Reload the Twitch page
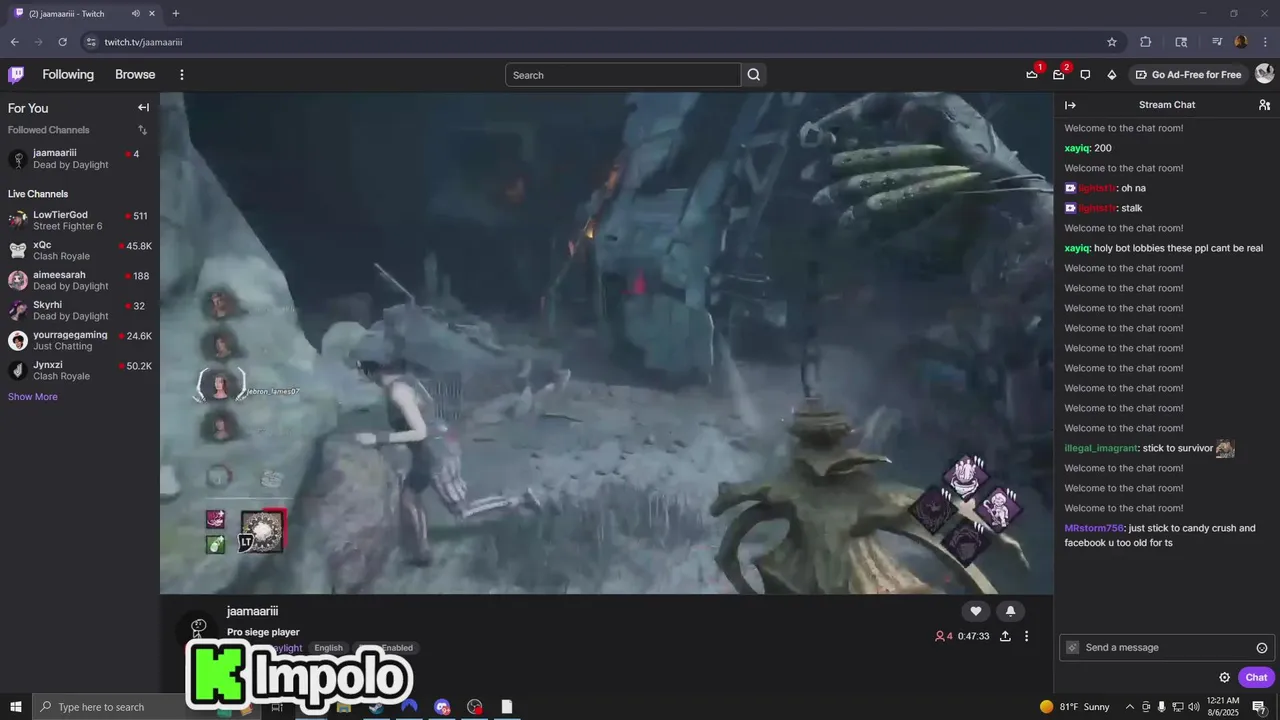The image size is (1280, 720). pos(62,42)
